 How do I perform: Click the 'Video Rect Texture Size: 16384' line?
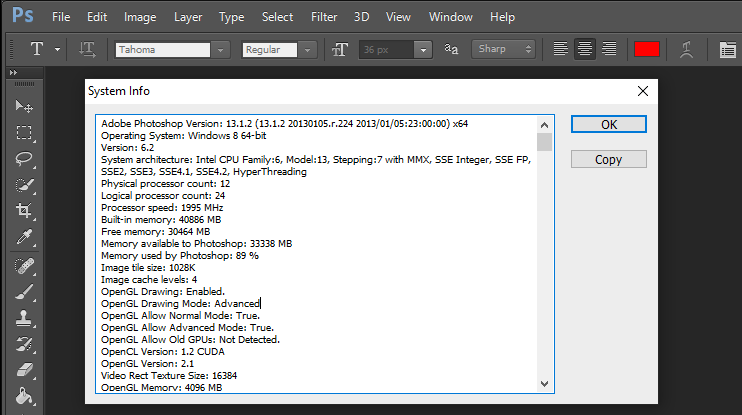pyautogui.click(x=169, y=376)
